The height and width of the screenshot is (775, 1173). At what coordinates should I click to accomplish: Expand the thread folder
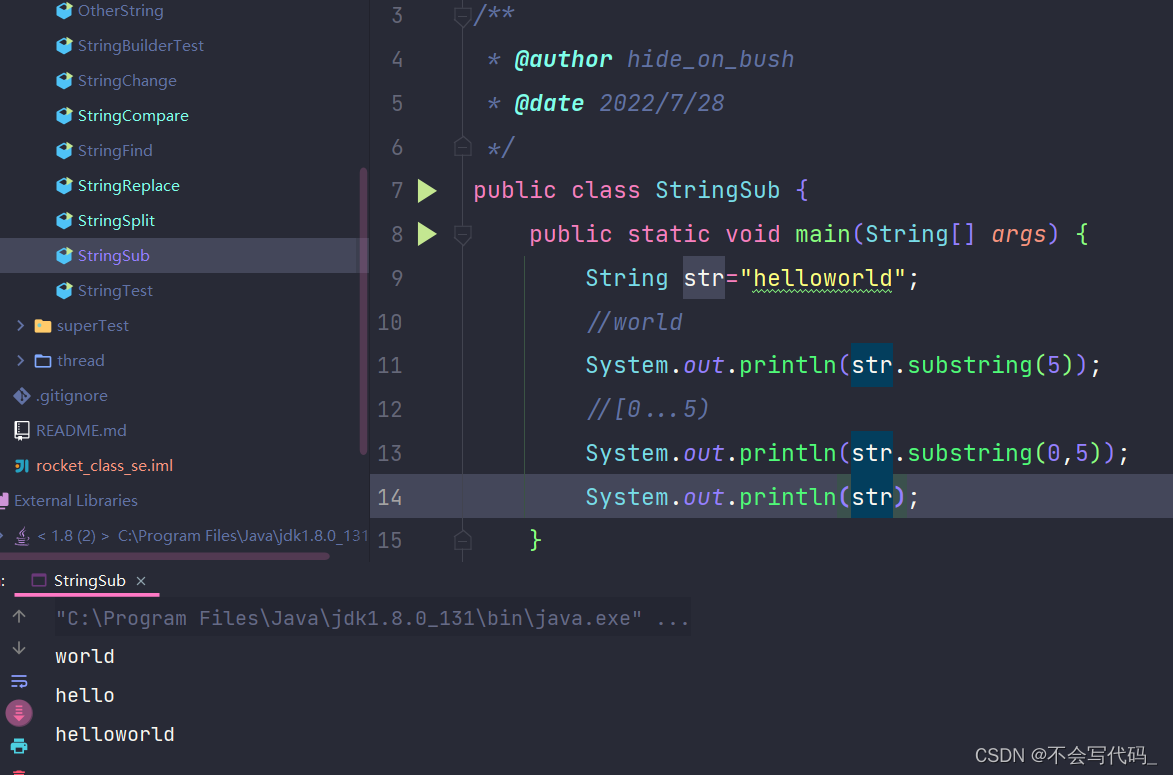click(20, 361)
